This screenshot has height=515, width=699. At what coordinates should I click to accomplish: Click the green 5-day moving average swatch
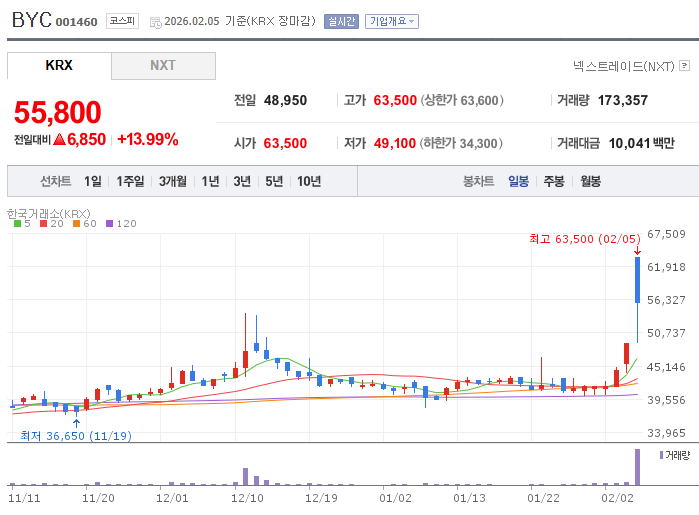point(17,223)
